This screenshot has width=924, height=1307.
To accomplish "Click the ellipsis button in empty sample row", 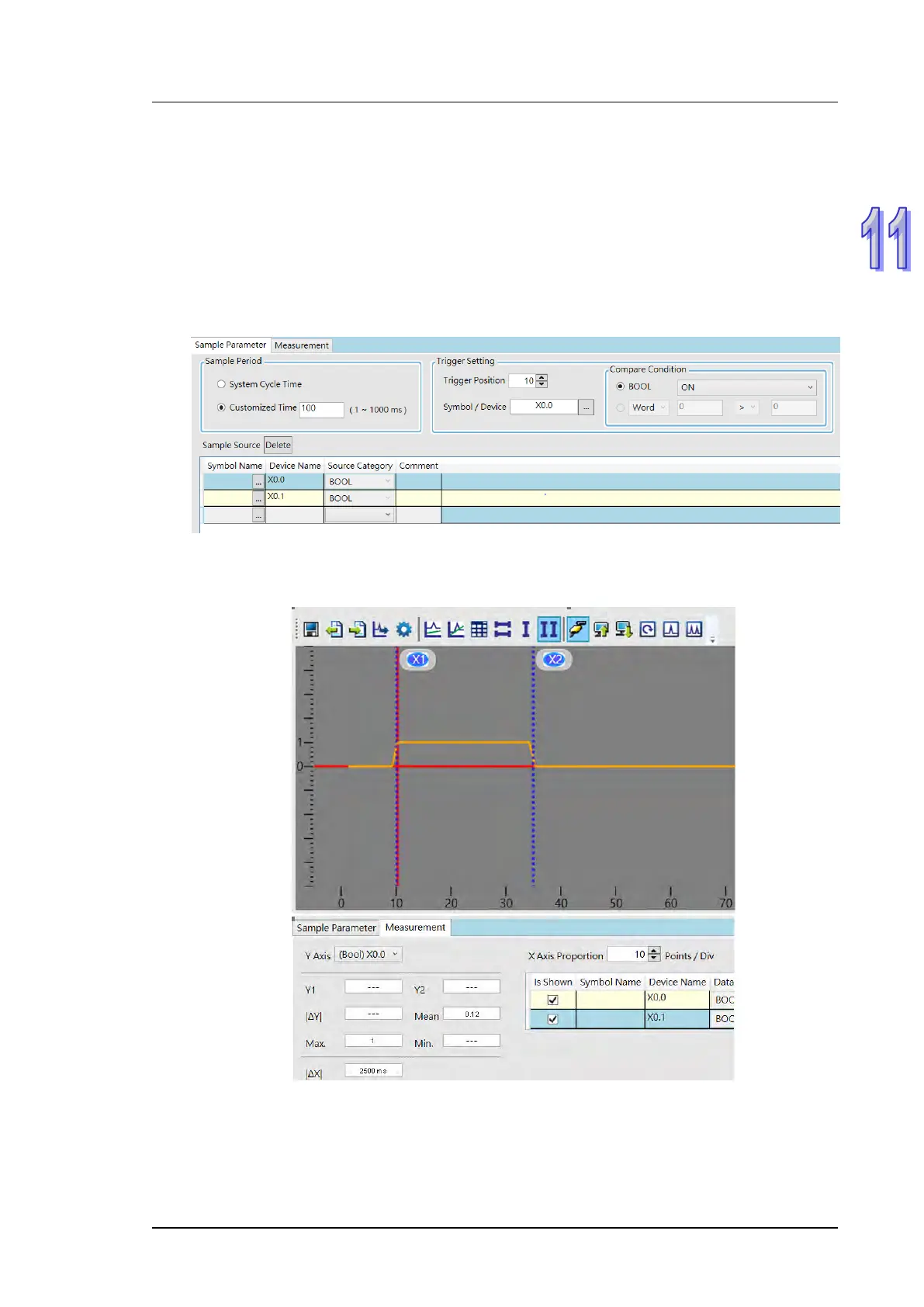I will click(x=258, y=515).
